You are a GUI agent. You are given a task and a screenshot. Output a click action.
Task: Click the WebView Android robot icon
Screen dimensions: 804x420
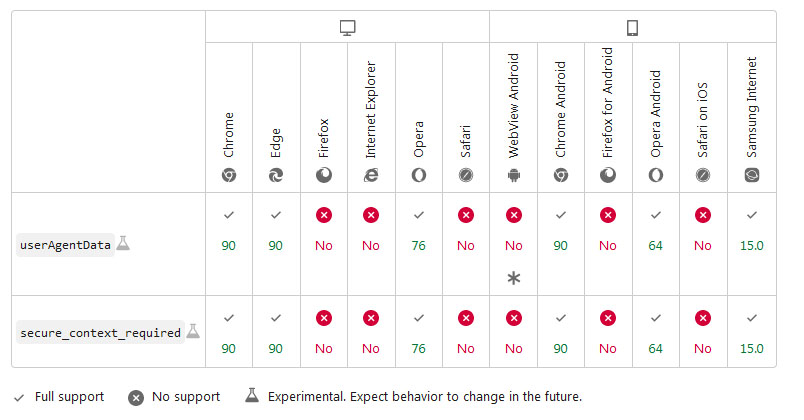[x=514, y=175]
